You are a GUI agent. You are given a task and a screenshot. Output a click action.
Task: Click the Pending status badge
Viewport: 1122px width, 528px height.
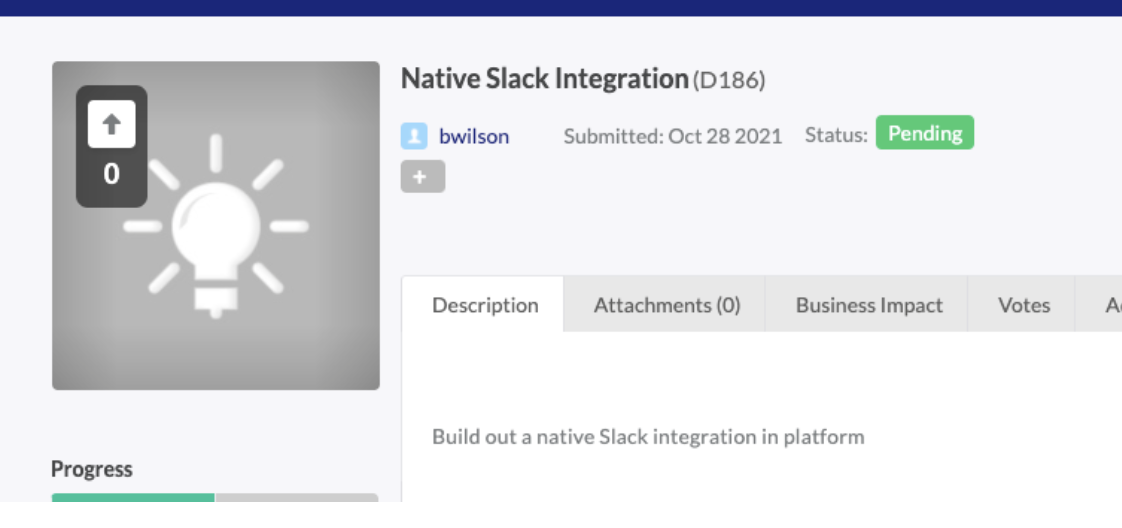tap(925, 133)
